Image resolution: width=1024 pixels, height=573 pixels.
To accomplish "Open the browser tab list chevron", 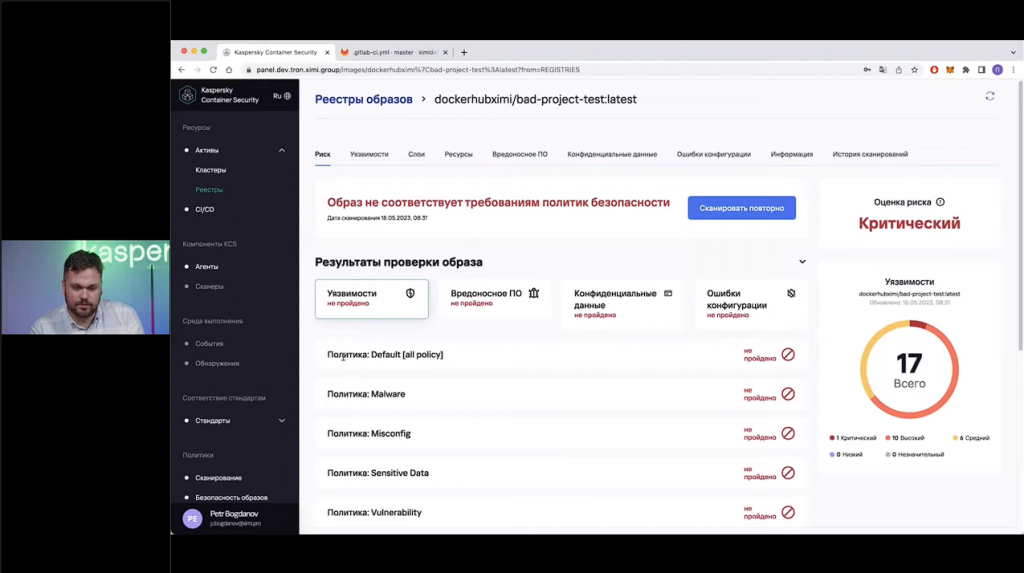I will (x=1013, y=52).
